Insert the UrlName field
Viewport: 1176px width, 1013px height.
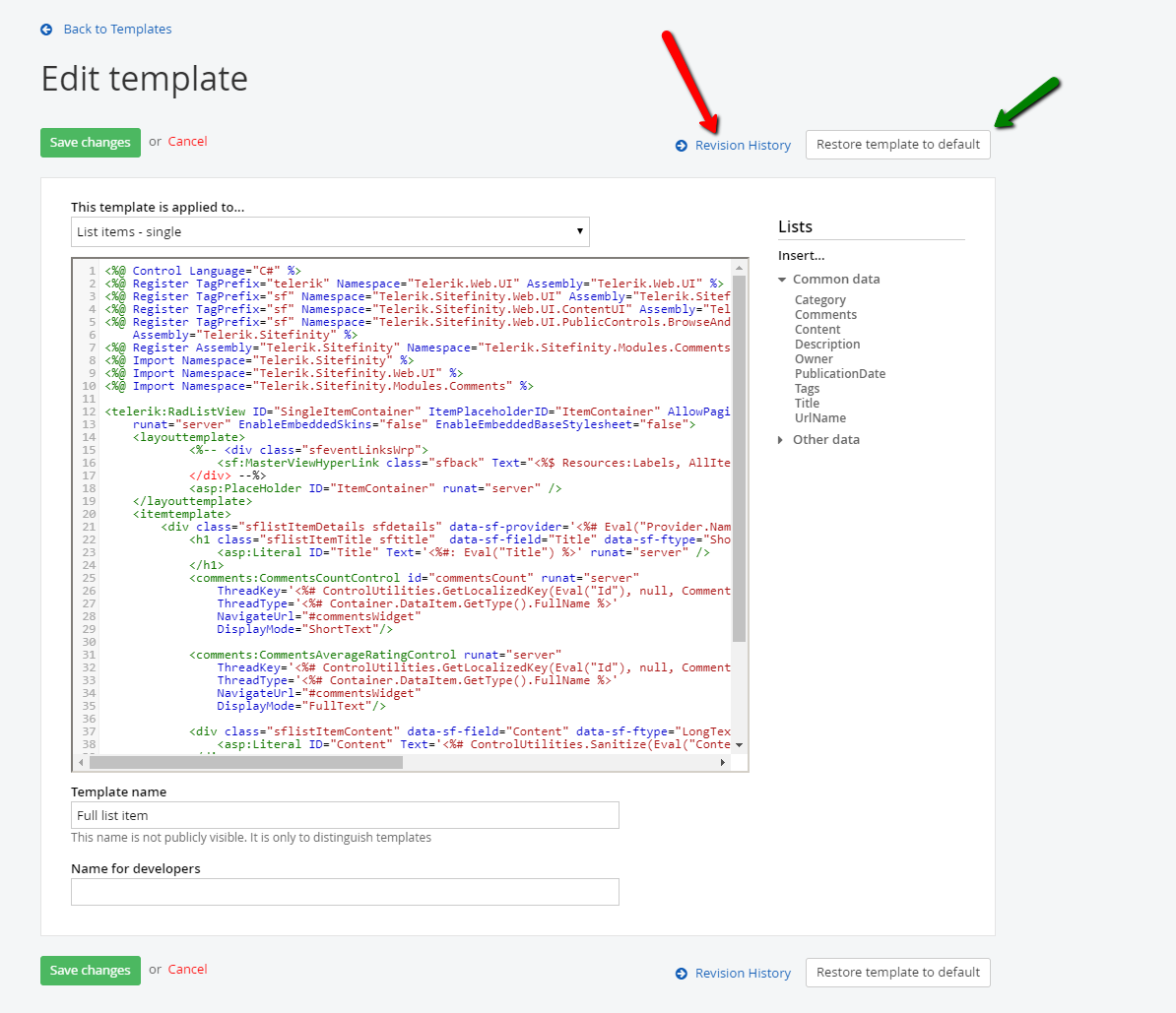(x=820, y=418)
